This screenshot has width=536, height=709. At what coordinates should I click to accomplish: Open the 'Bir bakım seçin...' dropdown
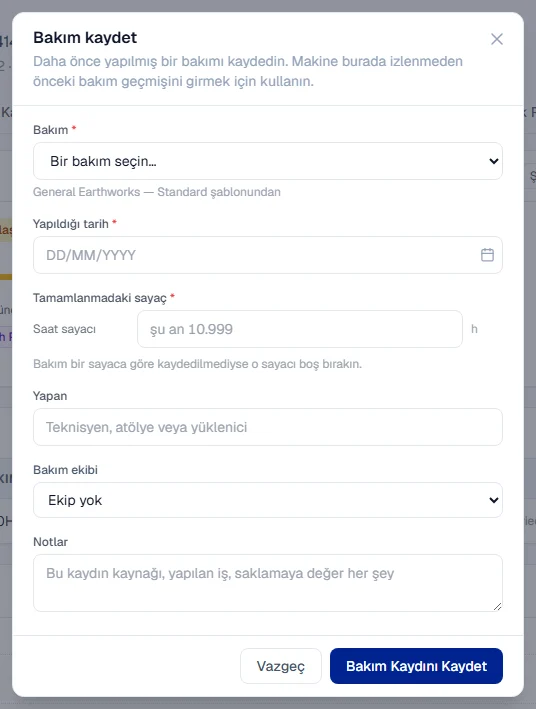point(268,161)
